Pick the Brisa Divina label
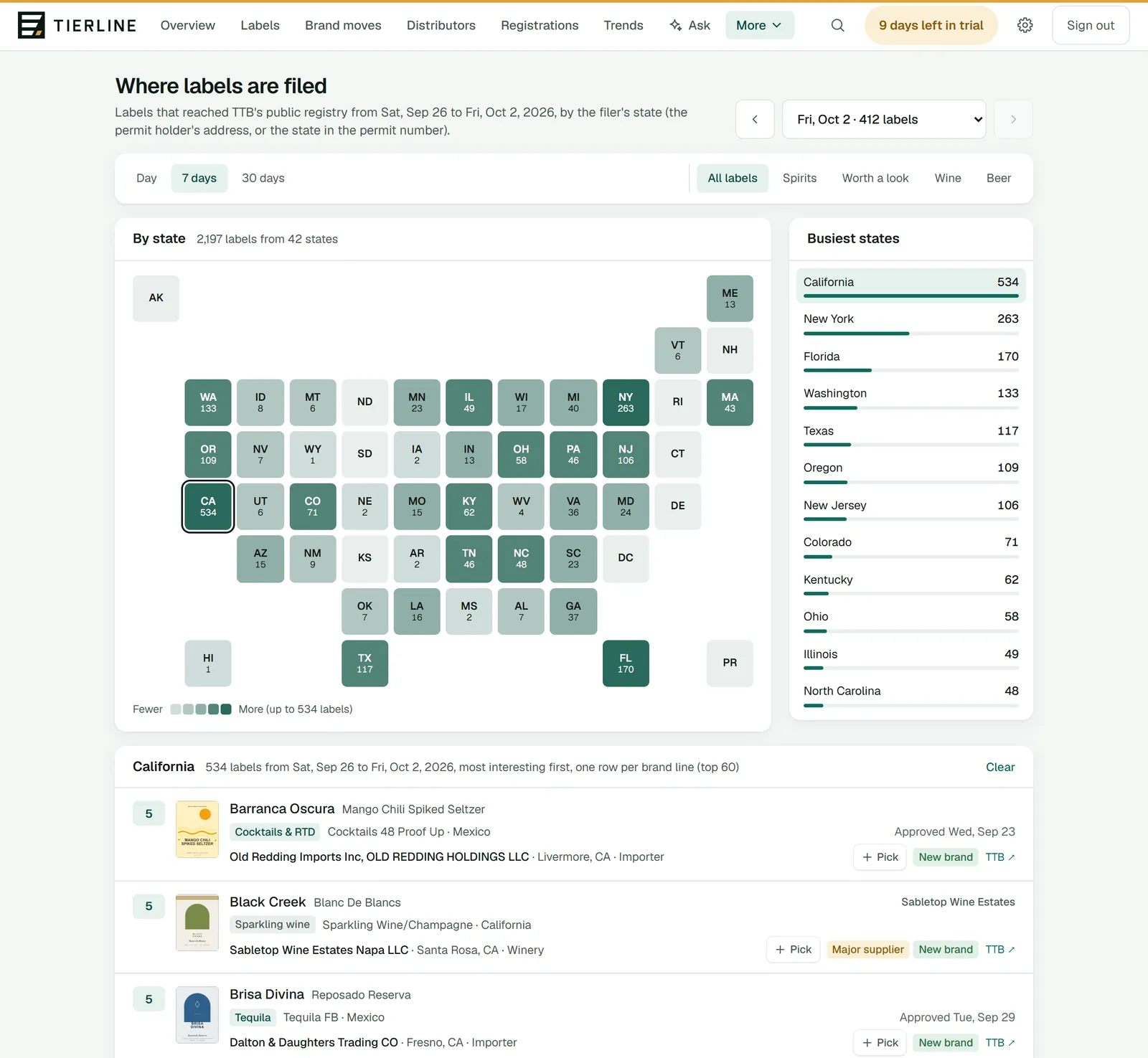The height and width of the screenshot is (1058, 1148). click(x=880, y=1043)
